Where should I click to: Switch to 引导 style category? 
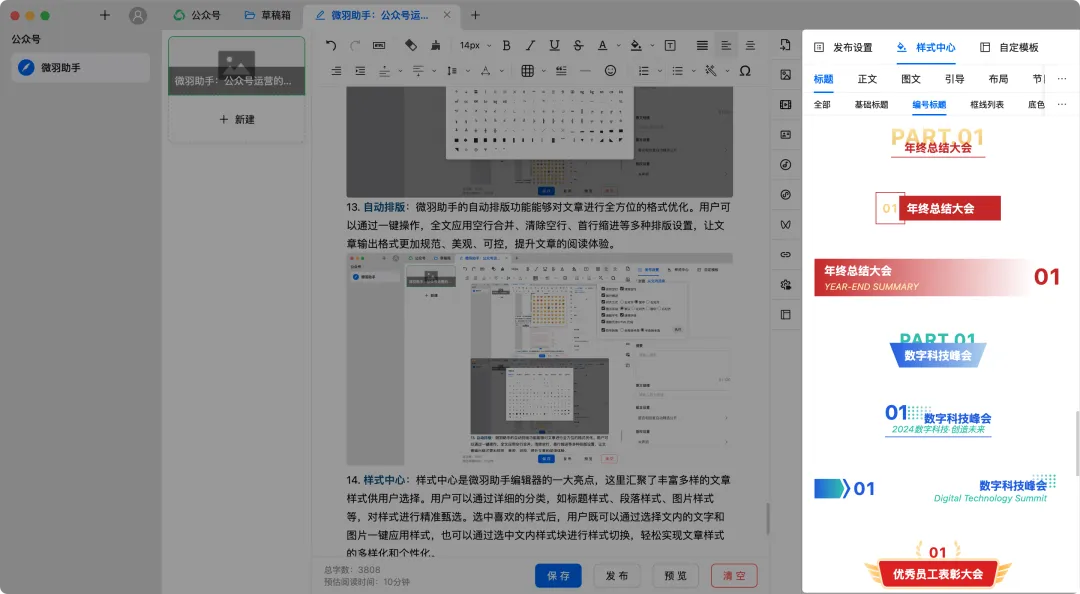pos(955,79)
